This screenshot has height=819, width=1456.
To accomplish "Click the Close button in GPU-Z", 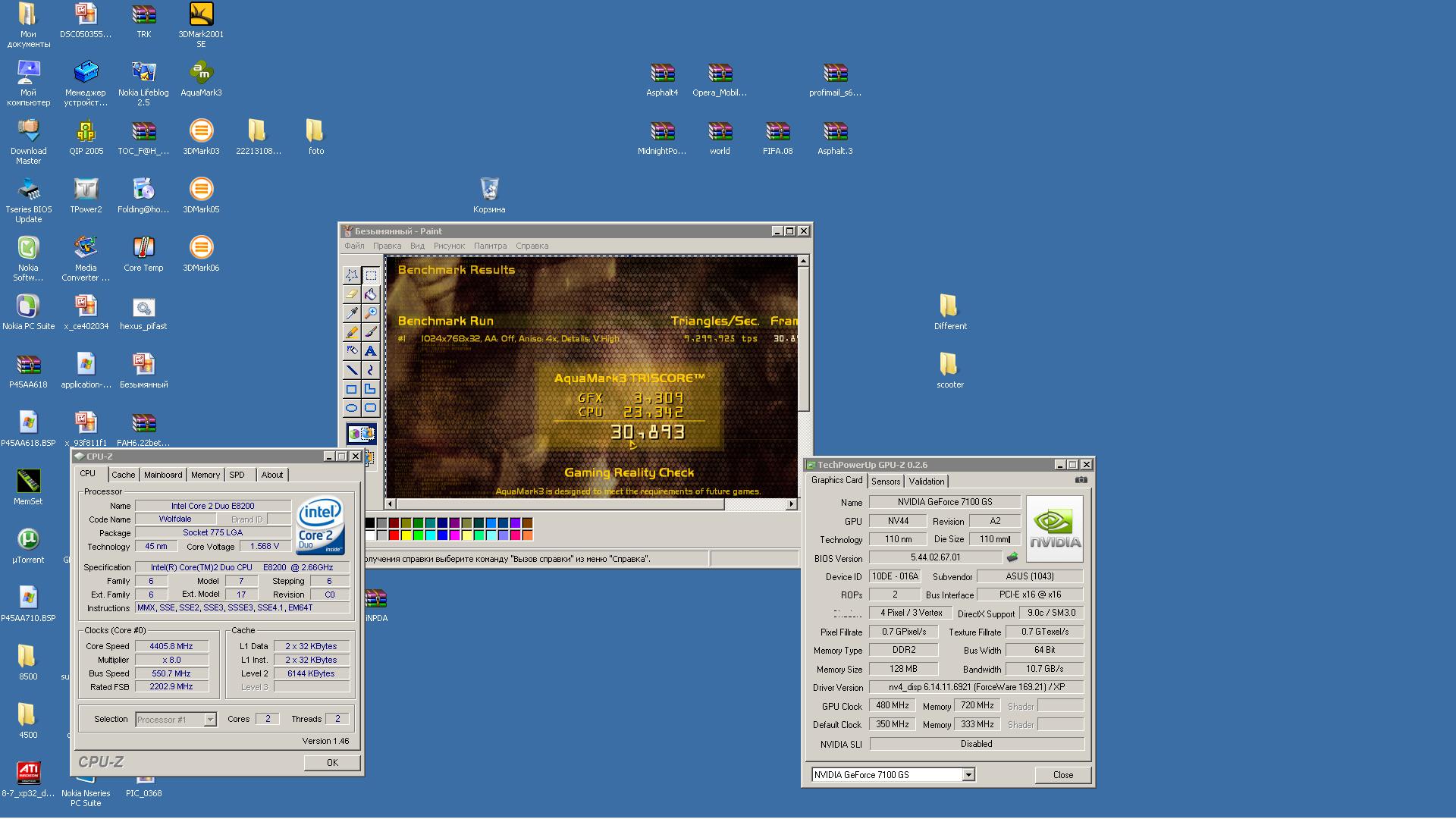I will (1063, 775).
